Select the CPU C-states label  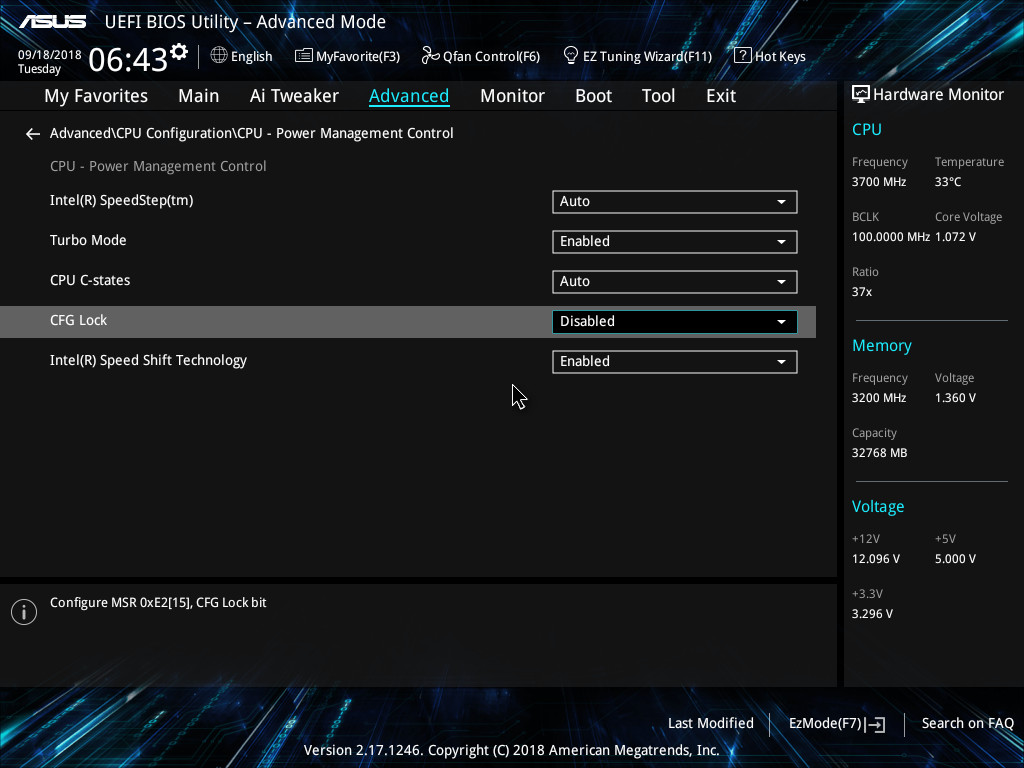click(x=90, y=280)
